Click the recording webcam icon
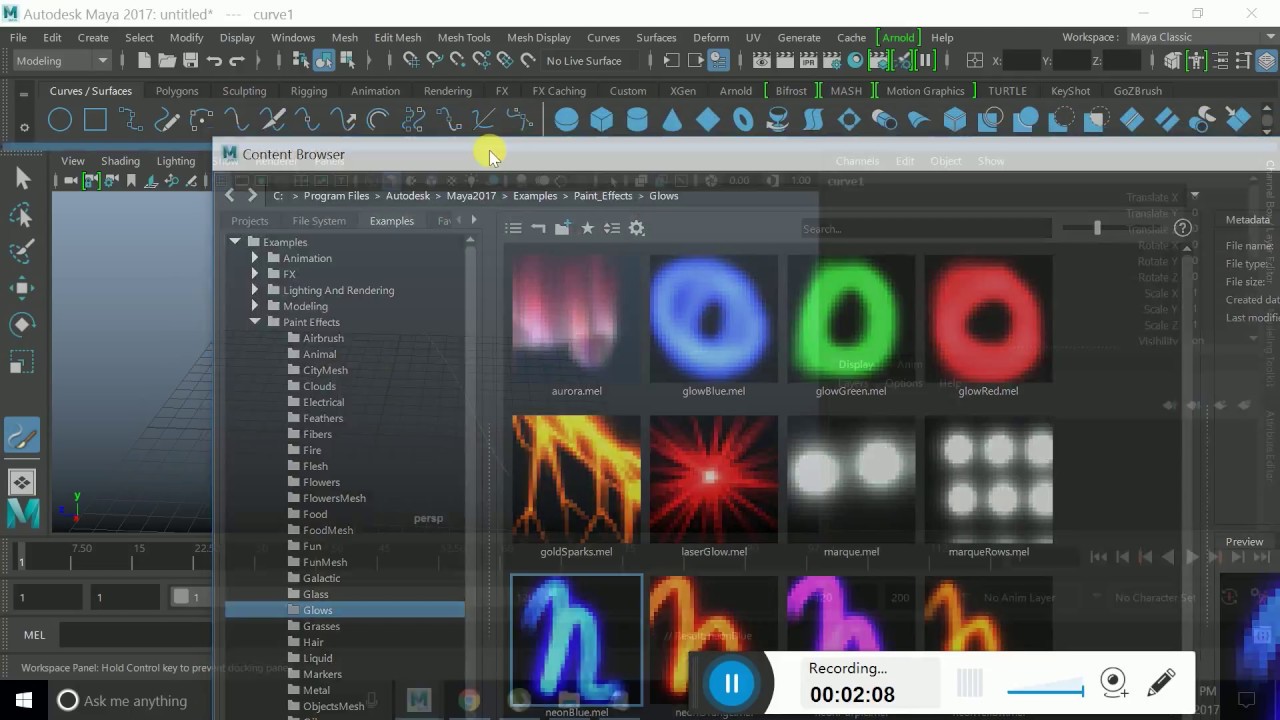 tap(1114, 683)
